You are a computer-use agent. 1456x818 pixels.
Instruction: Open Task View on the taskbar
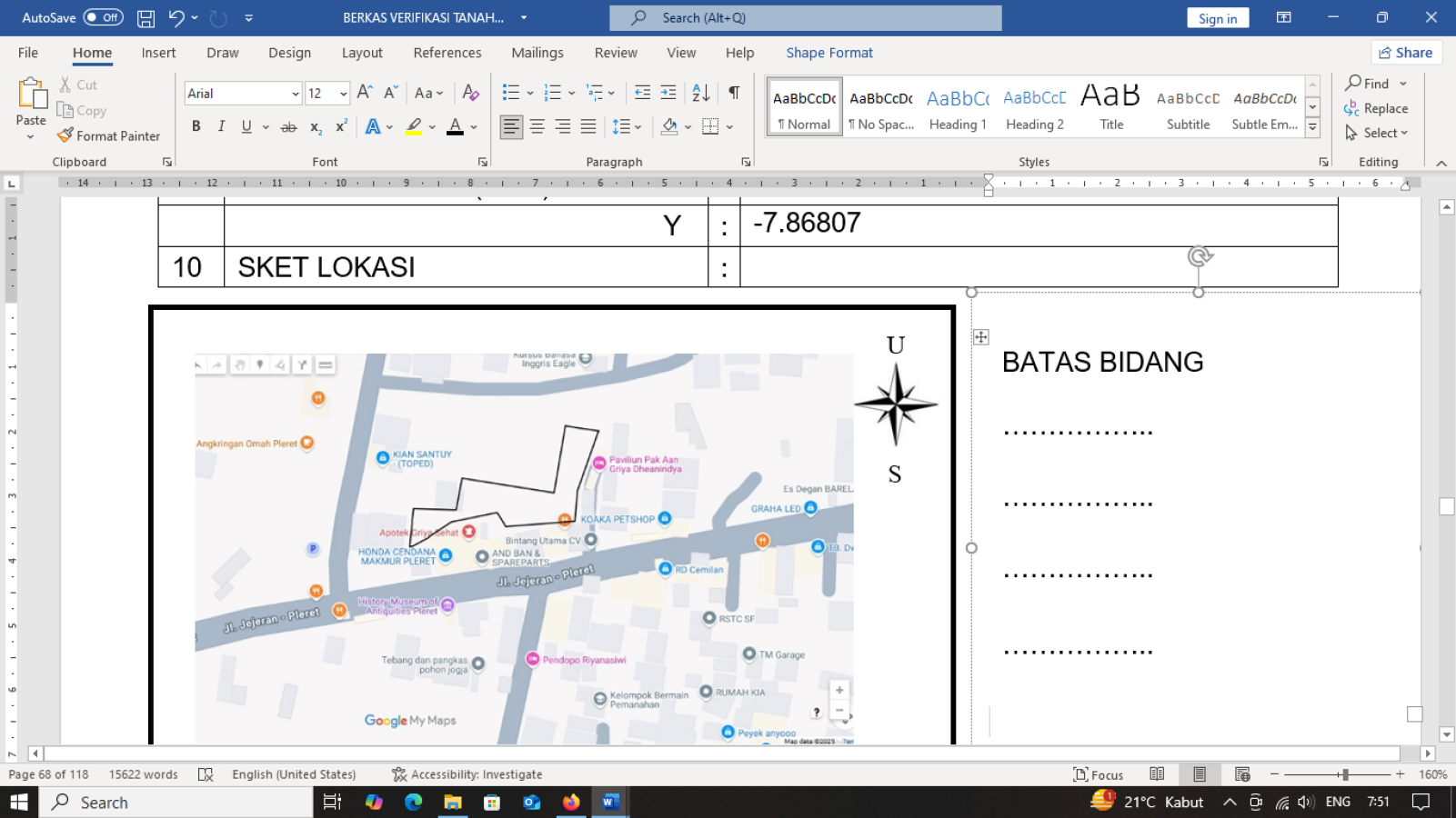click(332, 803)
